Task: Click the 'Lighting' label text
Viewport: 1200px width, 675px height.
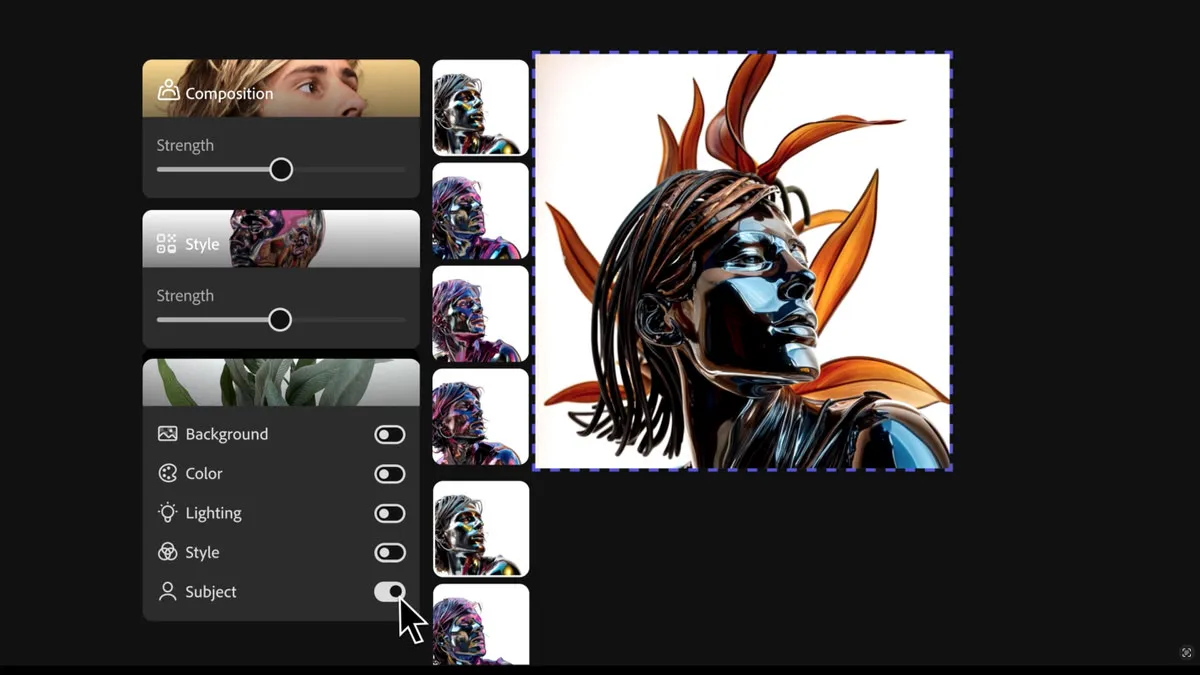Action: point(214,513)
